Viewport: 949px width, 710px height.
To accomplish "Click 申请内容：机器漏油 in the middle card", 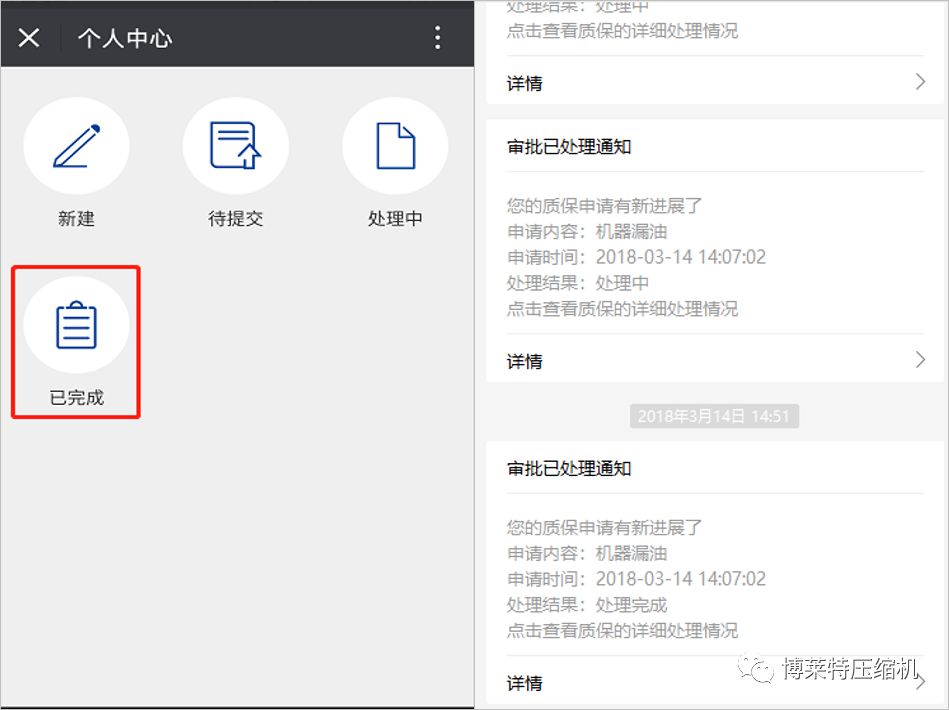I will click(x=586, y=231).
